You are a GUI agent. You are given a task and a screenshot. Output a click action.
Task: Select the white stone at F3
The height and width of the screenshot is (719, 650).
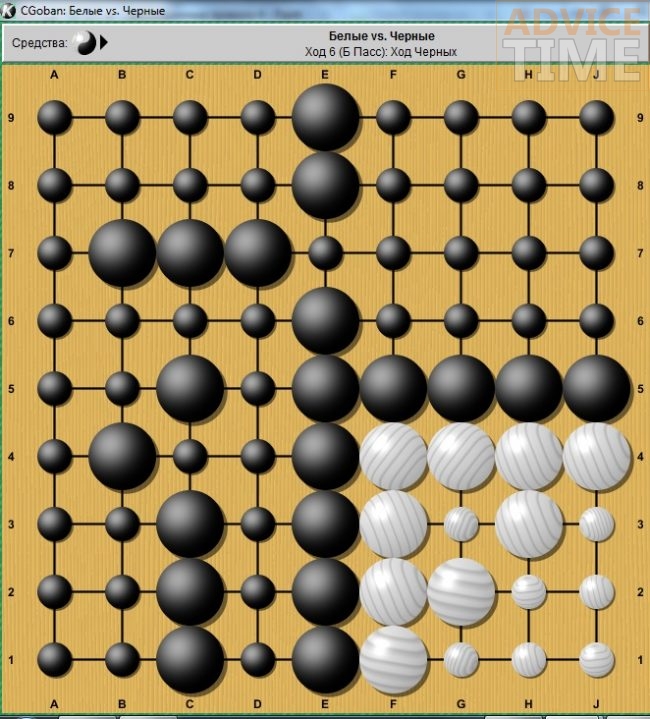(393, 524)
